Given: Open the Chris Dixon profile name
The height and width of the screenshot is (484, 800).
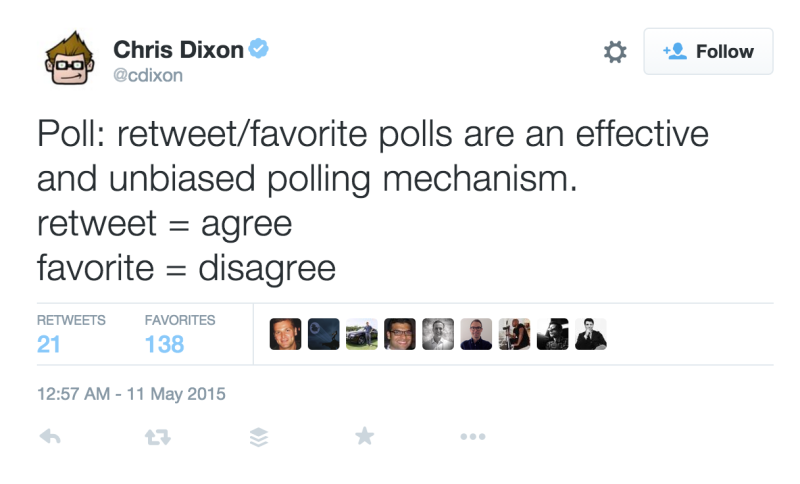Looking at the screenshot, I should point(178,49).
